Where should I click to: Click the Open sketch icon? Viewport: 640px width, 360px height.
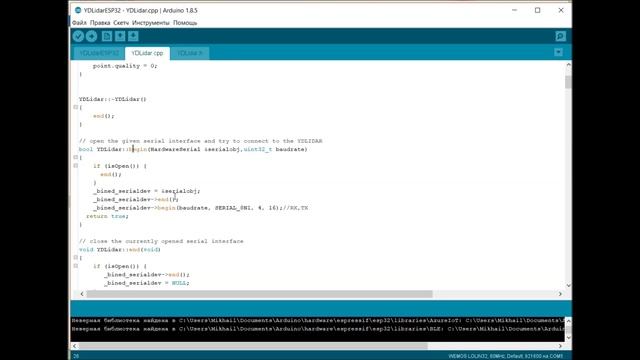tap(120, 36)
